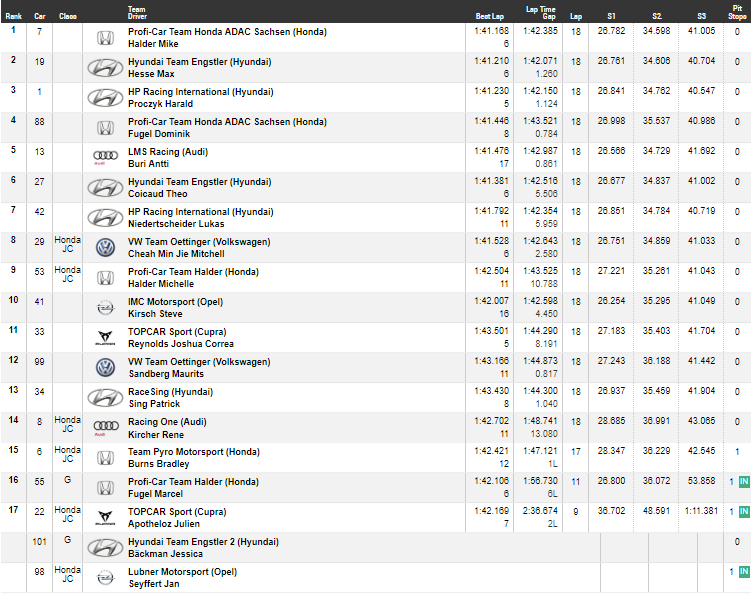The height and width of the screenshot is (597, 753).
Task: Click car number 101
Action: tap(39, 542)
